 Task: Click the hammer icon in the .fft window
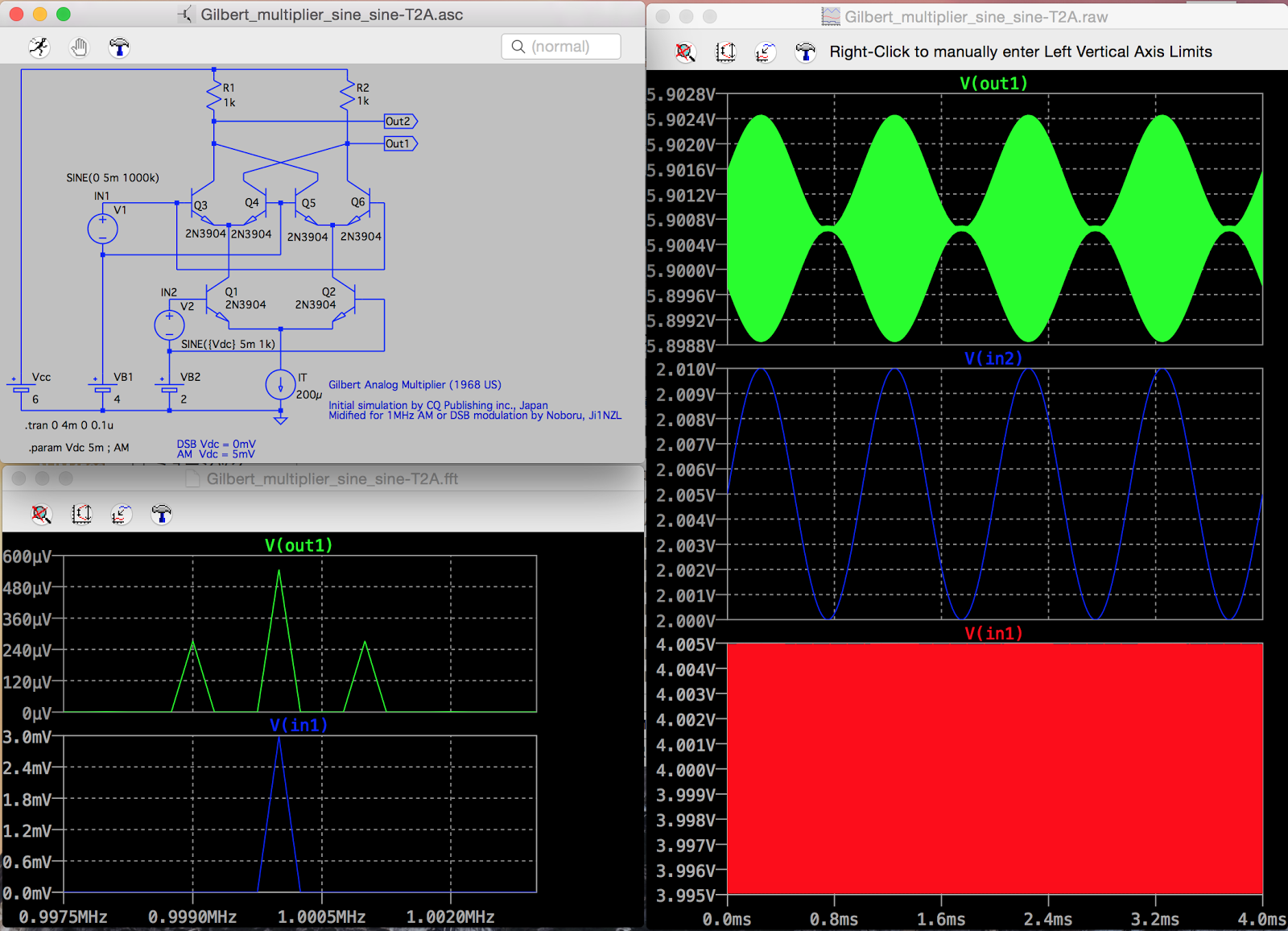161,515
